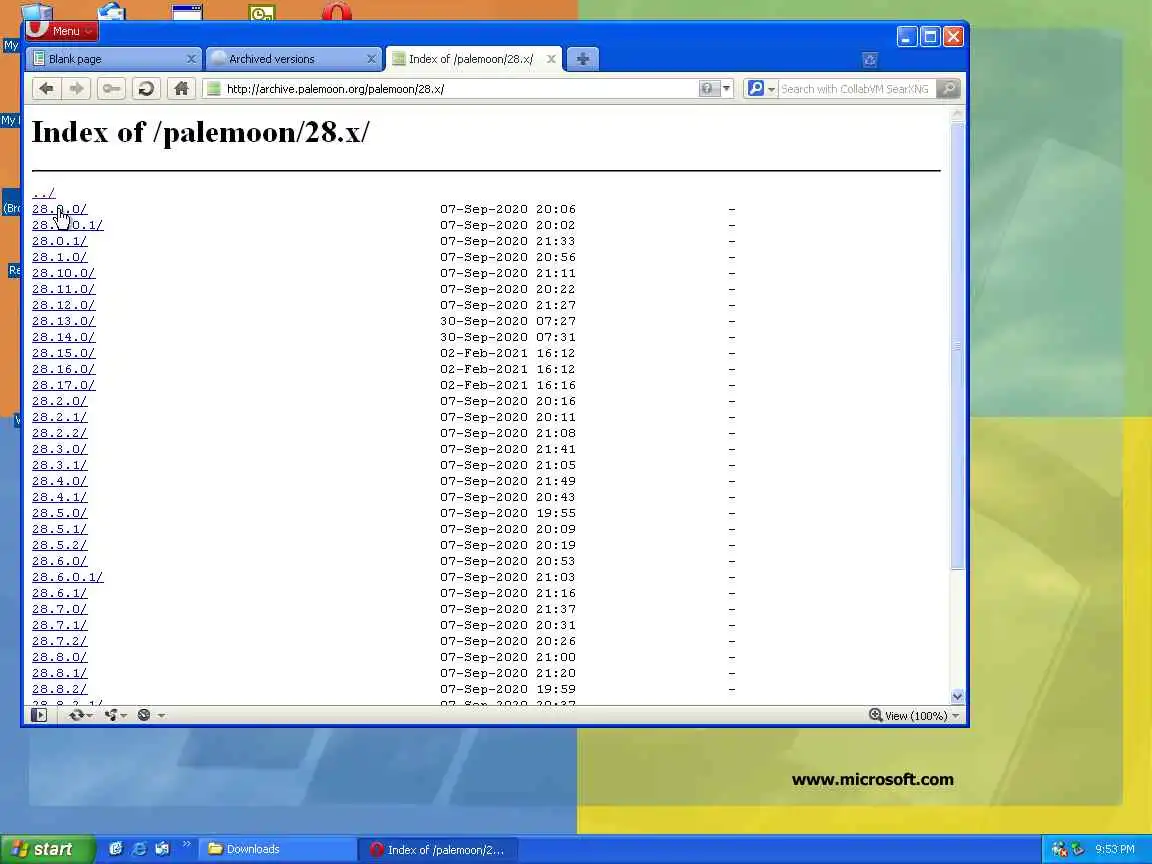Click the vertical scrollbar thumb of the page
Viewport: 1152px width, 864px height.
(x=957, y=345)
